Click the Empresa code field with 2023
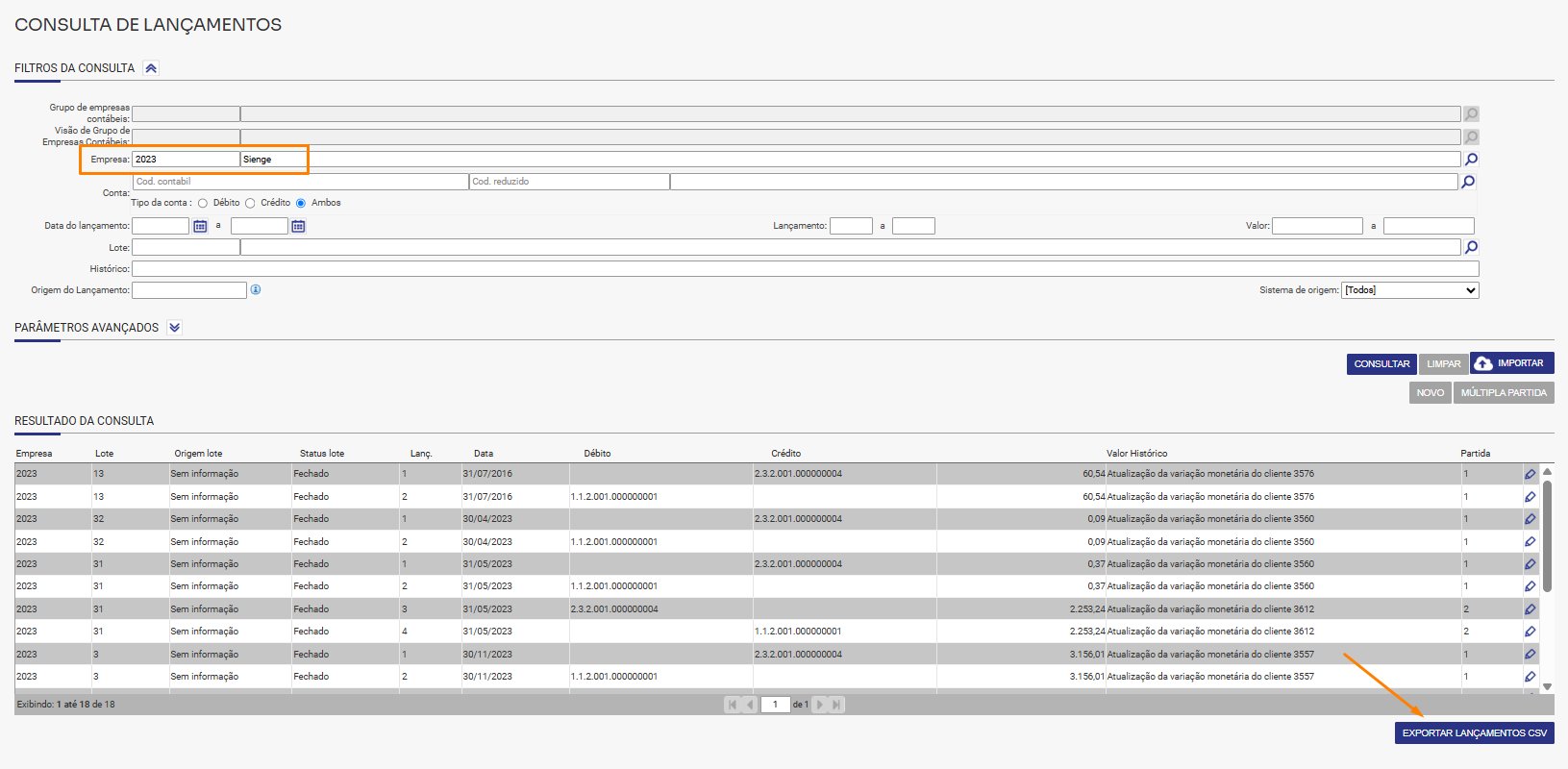1568x769 pixels. pos(186,160)
